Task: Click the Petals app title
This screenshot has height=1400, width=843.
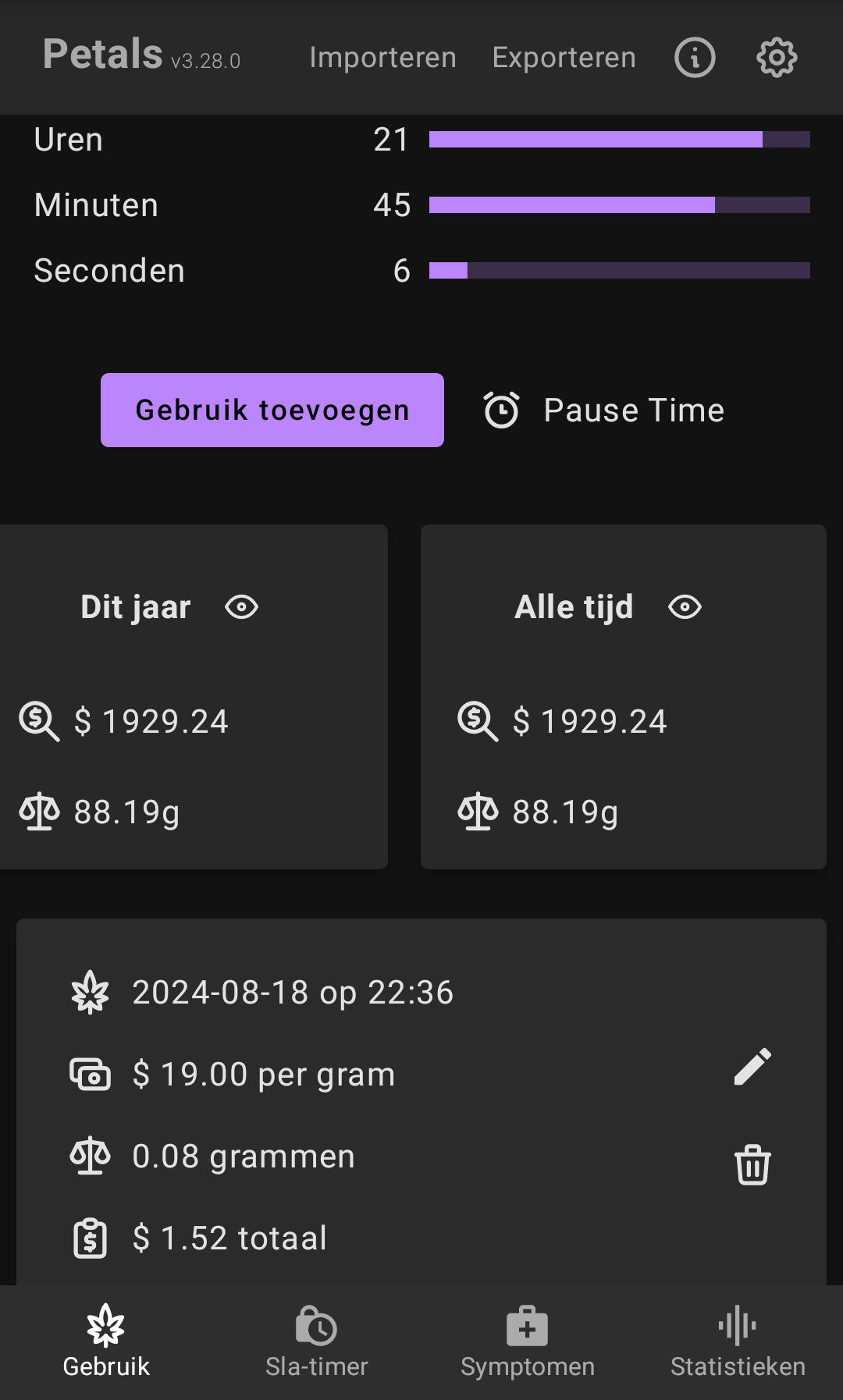Action: 103,55
